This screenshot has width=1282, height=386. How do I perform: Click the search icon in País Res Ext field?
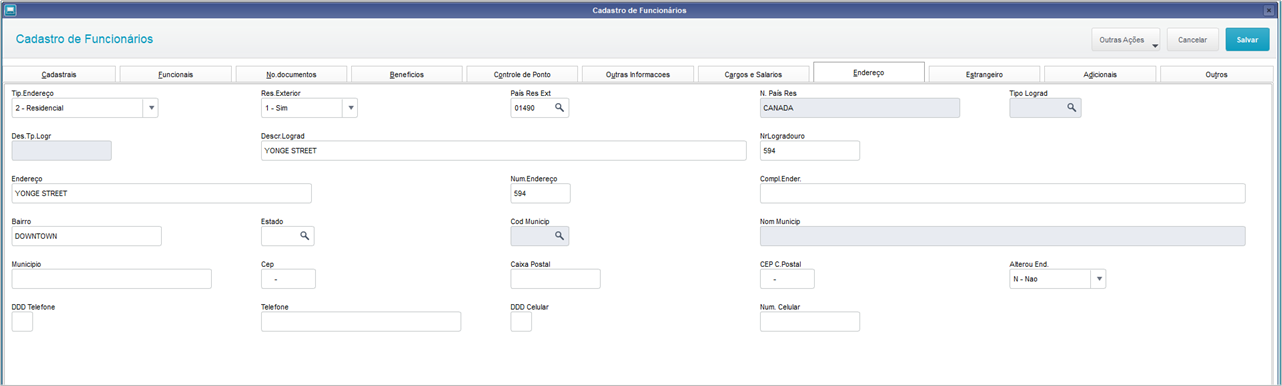pyautogui.click(x=560, y=108)
